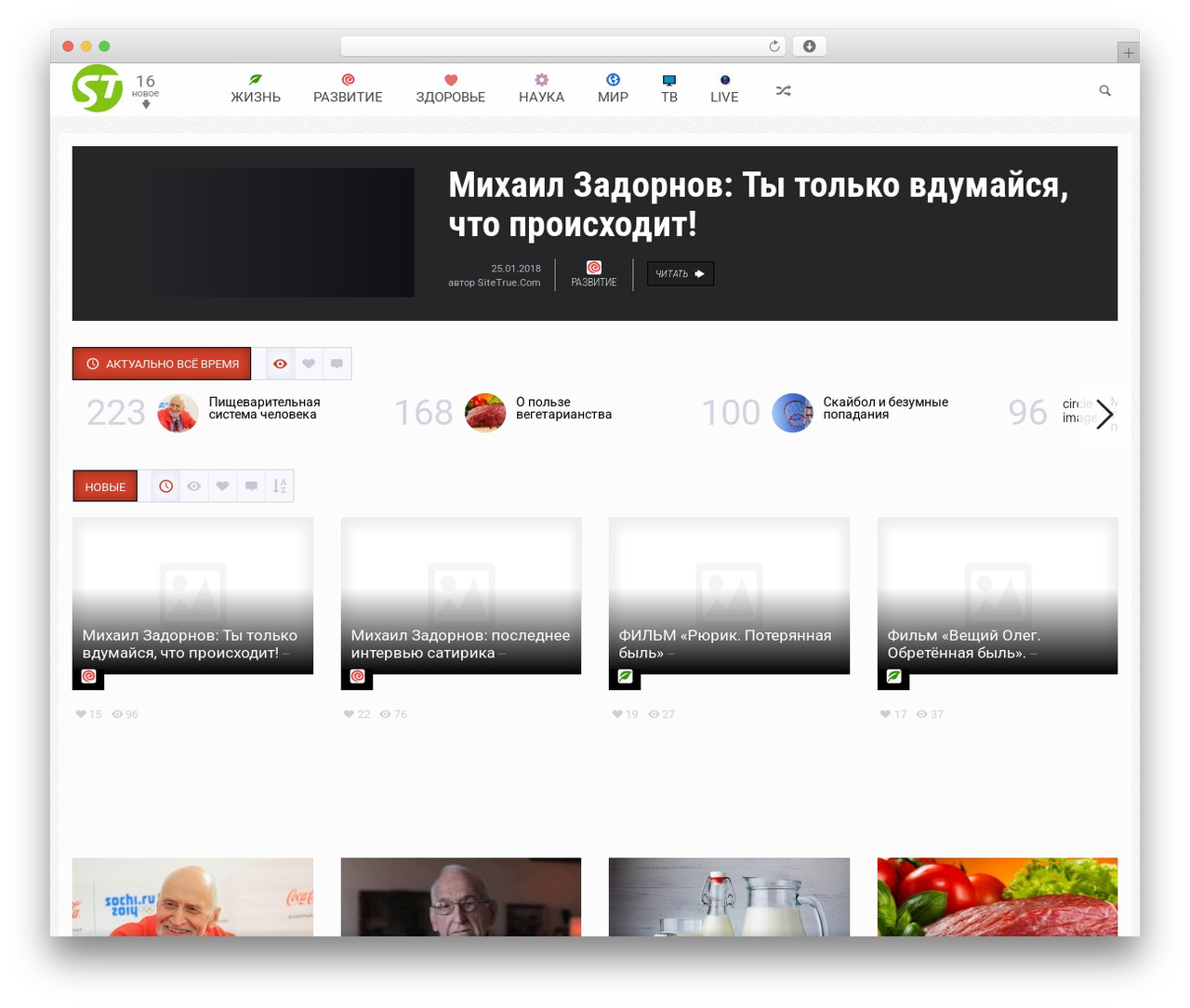Open a new browser tab with plus button
The width and height of the screenshot is (1190, 1008).
tap(1128, 53)
